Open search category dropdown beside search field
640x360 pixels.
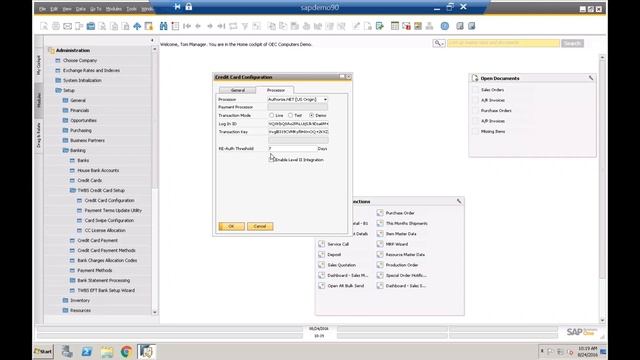click(x=439, y=43)
